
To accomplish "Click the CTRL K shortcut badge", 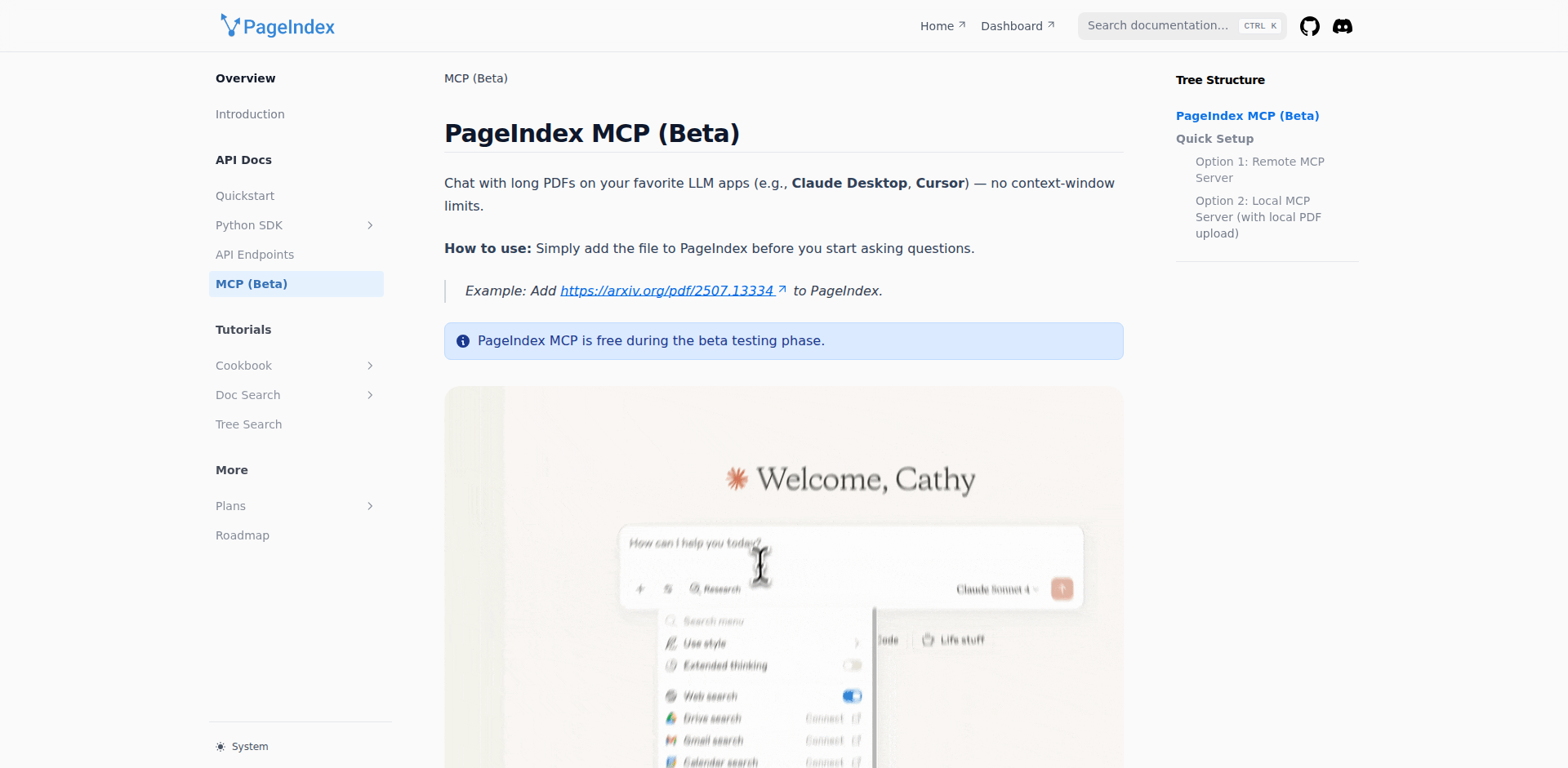I will [1260, 26].
